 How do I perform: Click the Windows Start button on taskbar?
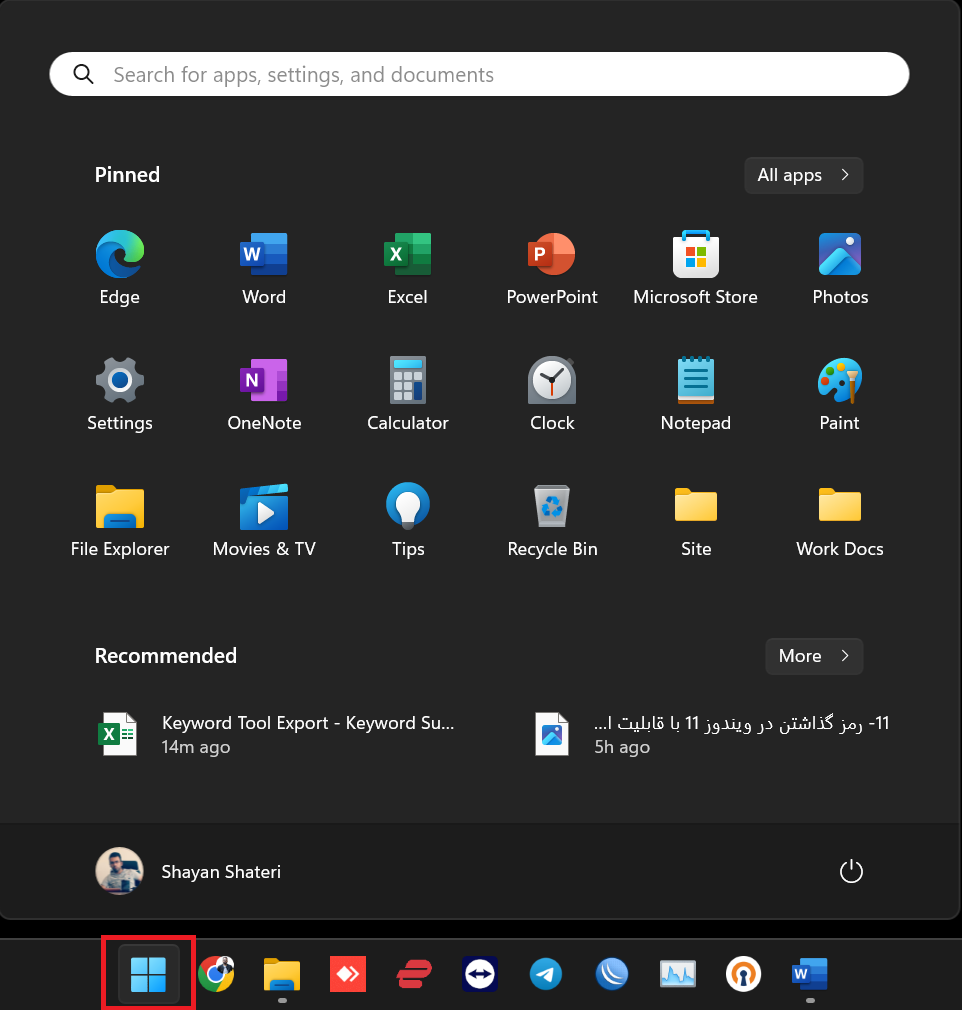148,974
